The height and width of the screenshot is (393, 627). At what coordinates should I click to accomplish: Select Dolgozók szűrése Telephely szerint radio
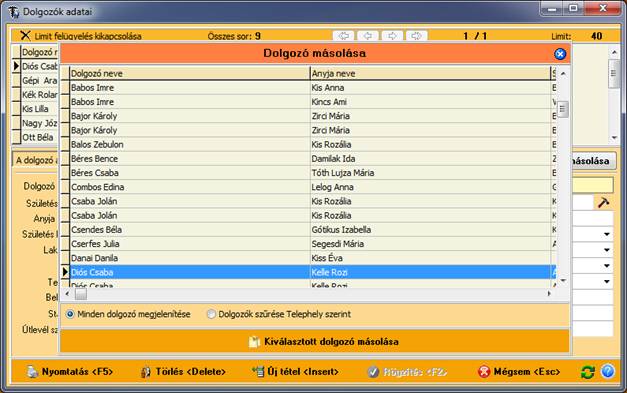pyautogui.click(x=211, y=314)
